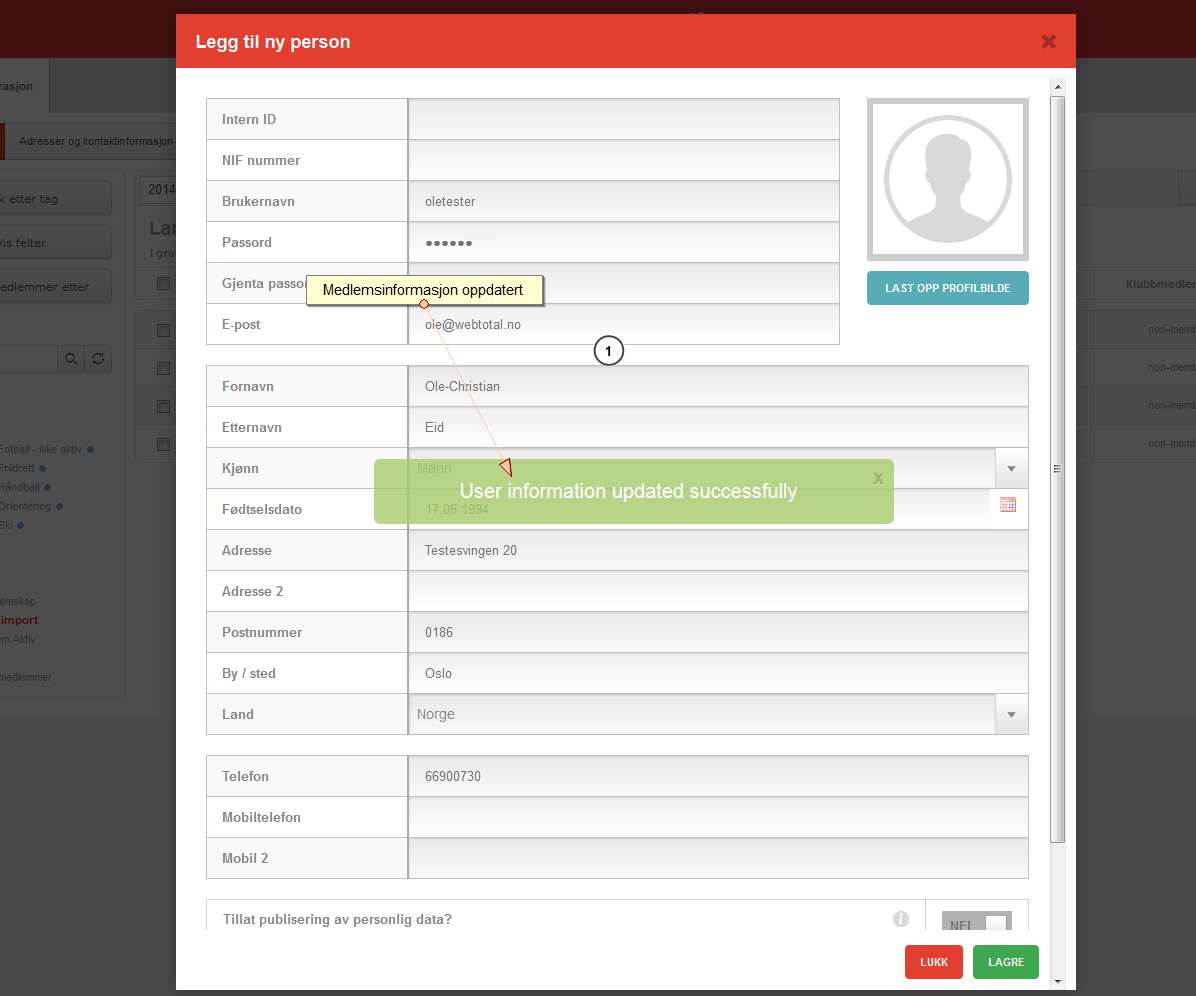This screenshot has height=996, width=1196.
Task: Click the green LAGRE button
Action: (1005, 962)
